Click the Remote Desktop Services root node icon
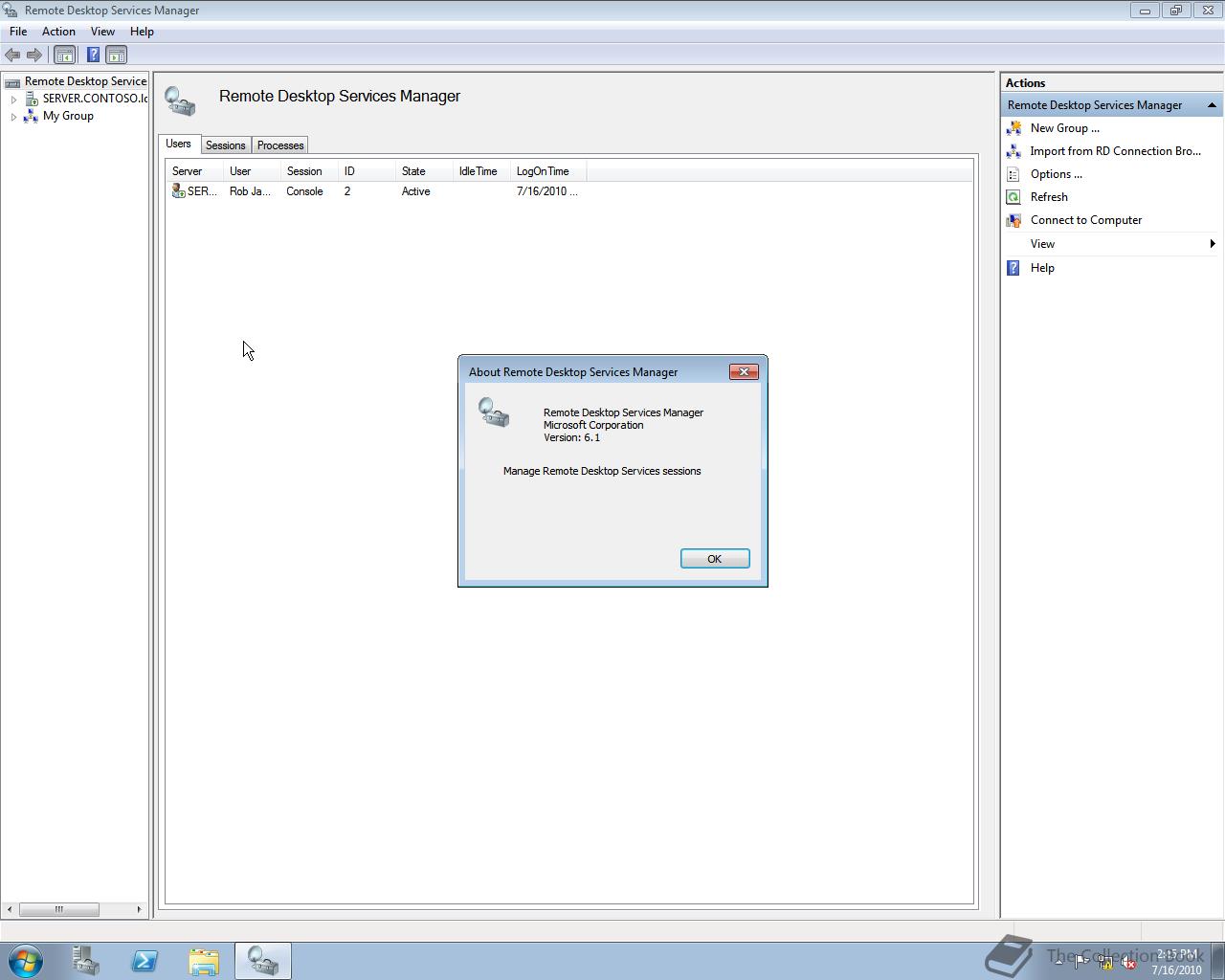 click(x=12, y=81)
